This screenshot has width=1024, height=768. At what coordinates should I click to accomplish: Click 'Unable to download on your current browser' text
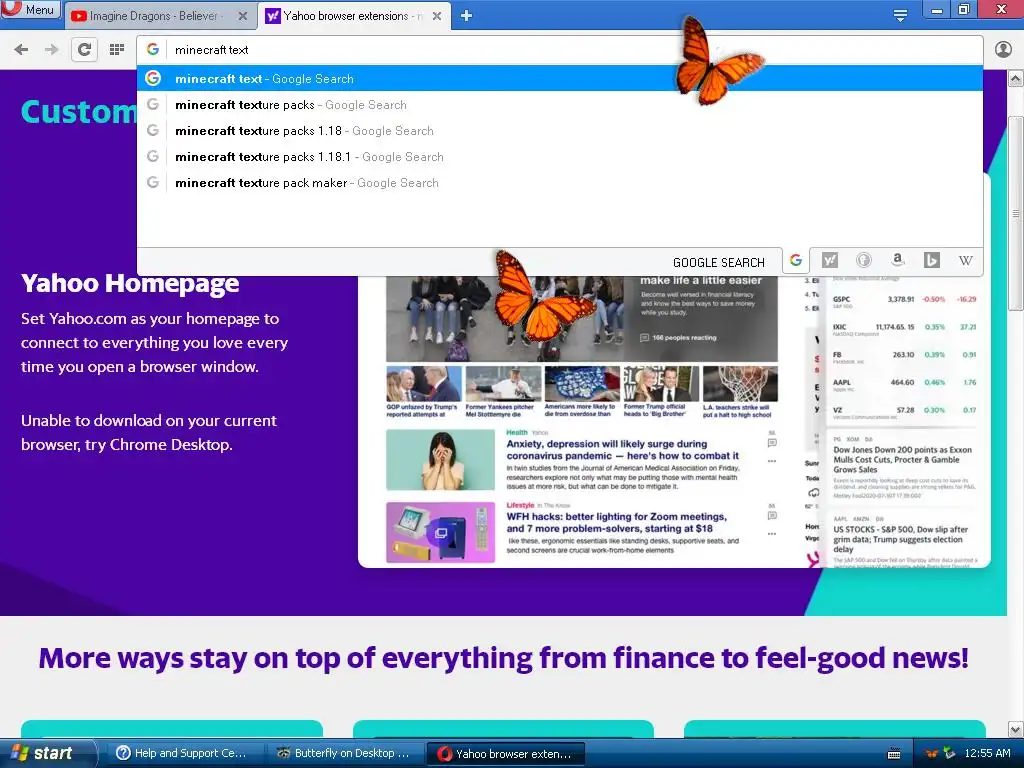pos(149,432)
